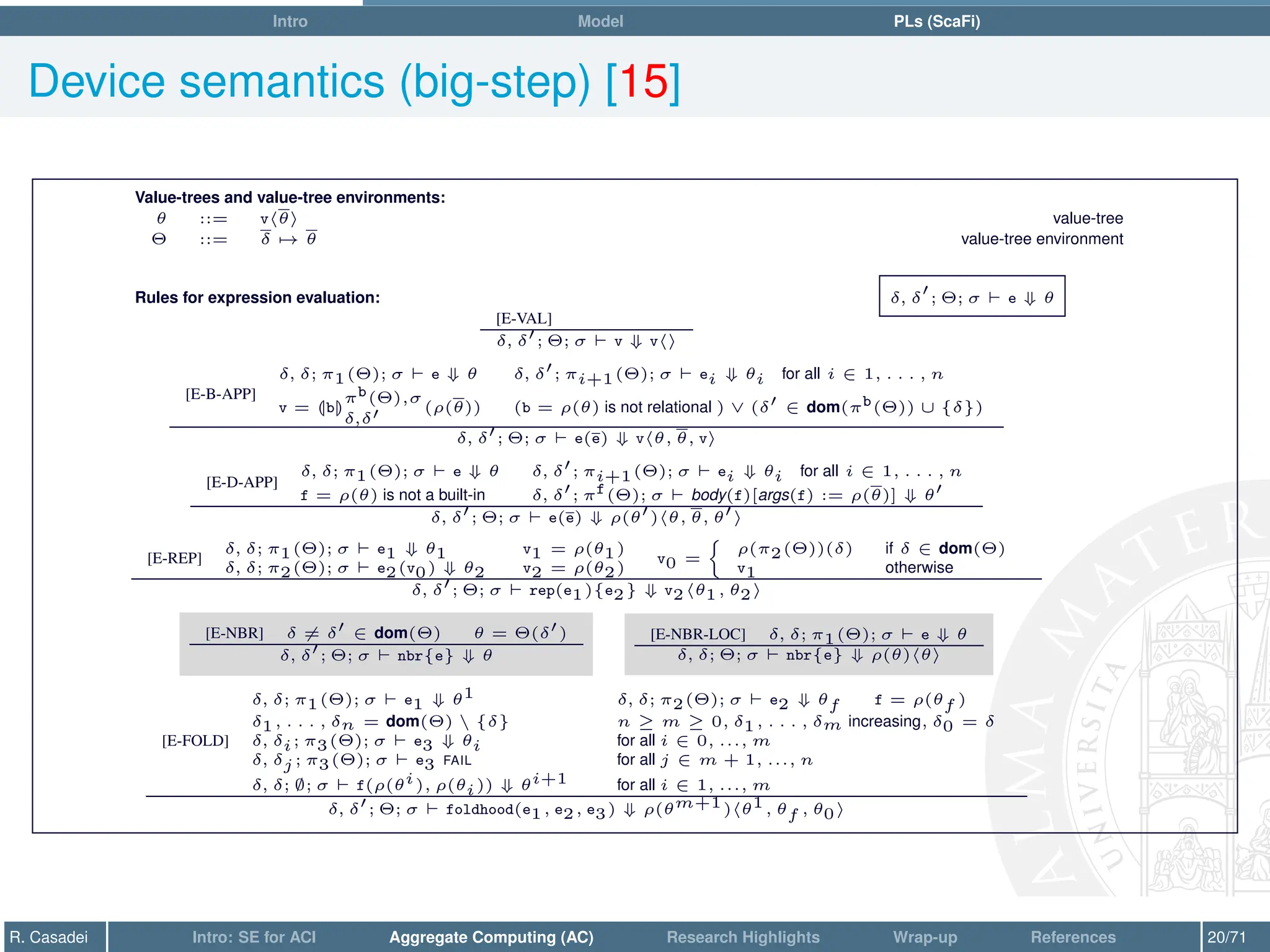The width and height of the screenshot is (1270, 952).
Task: Click the rep(e1){e2} conclusion line
Action: pos(586,591)
